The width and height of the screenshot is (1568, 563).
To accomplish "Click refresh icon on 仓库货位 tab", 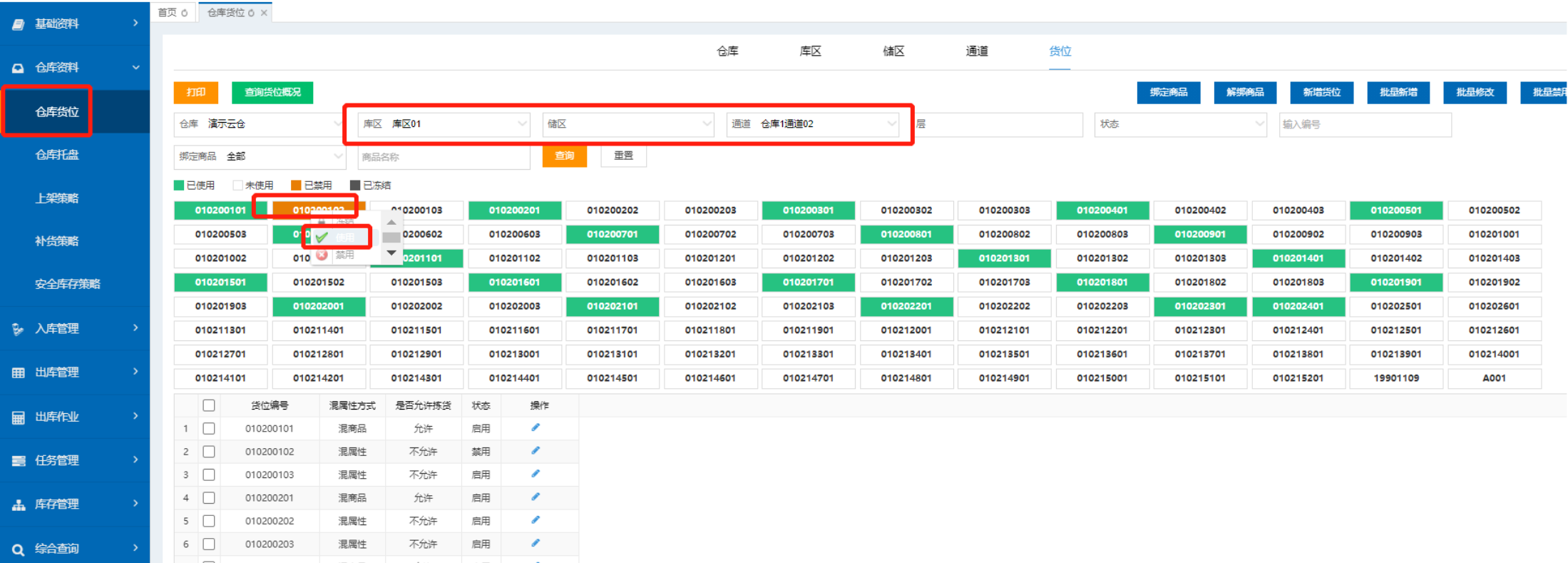I will [x=251, y=13].
